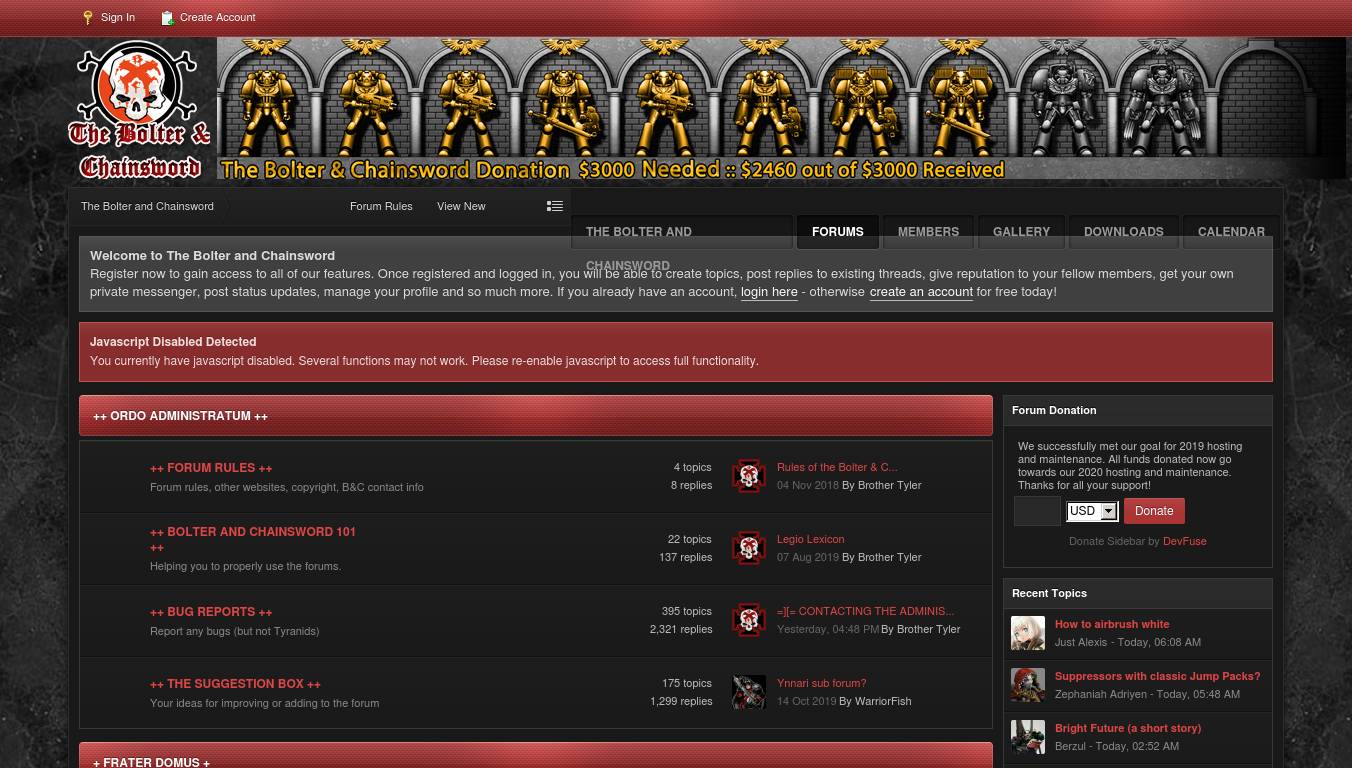The height and width of the screenshot is (768, 1352).
Task: Open the Legio Lexicon topic
Action: pyautogui.click(x=810, y=539)
